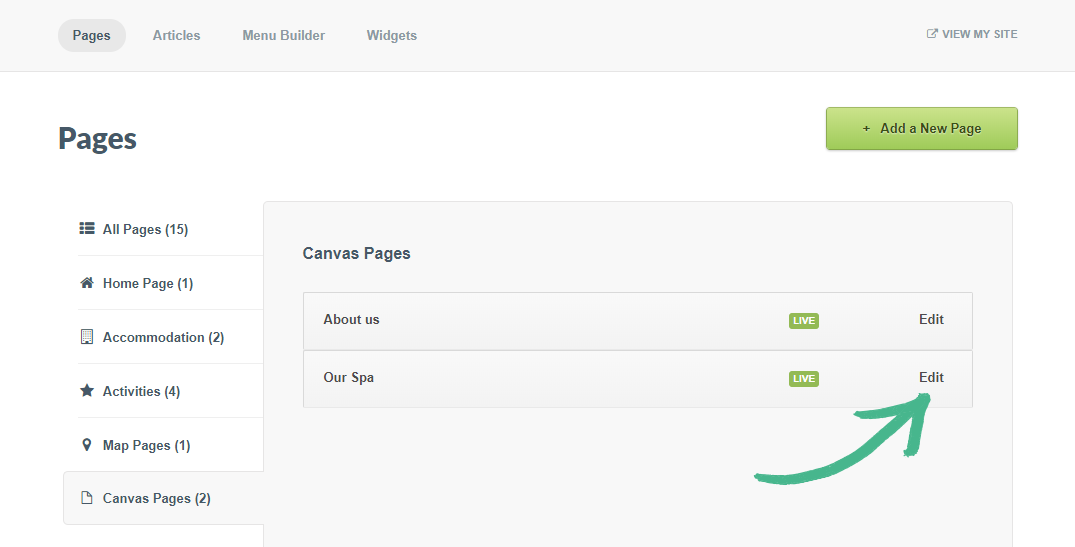This screenshot has width=1075, height=547.
Task: Click the LIVE badge on About us
Action: pyautogui.click(x=803, y=321)
